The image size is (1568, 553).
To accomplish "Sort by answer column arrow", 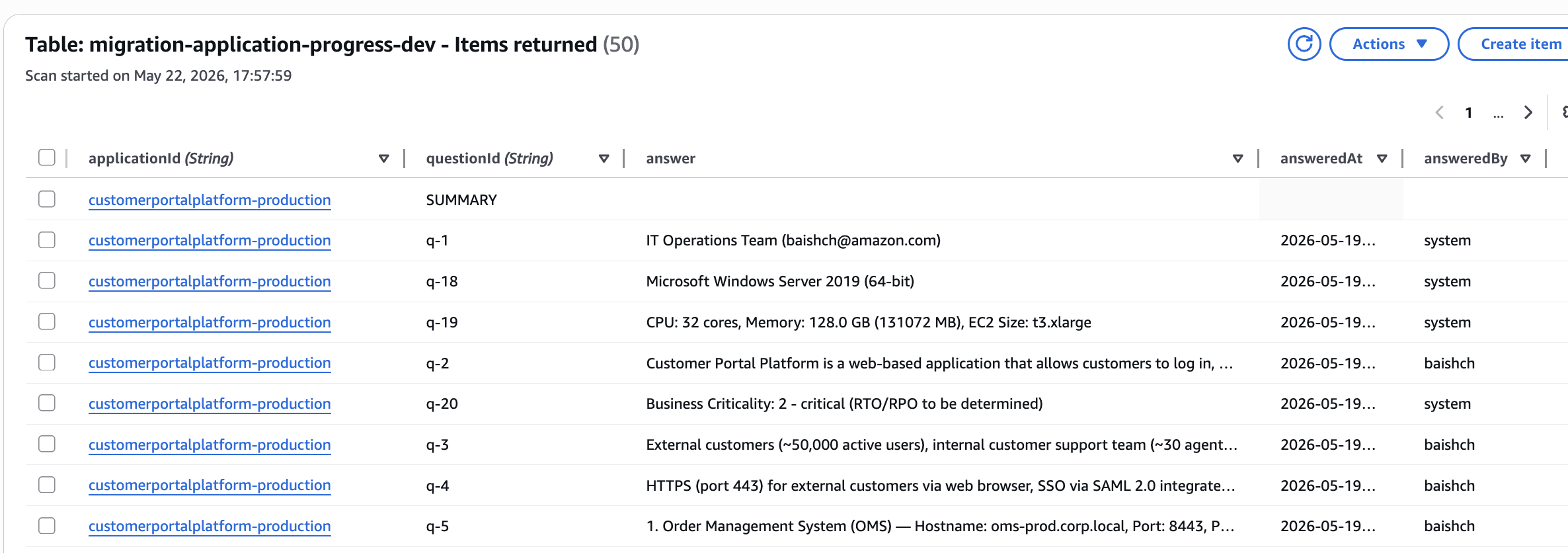I will click(x=1237, y=159).
